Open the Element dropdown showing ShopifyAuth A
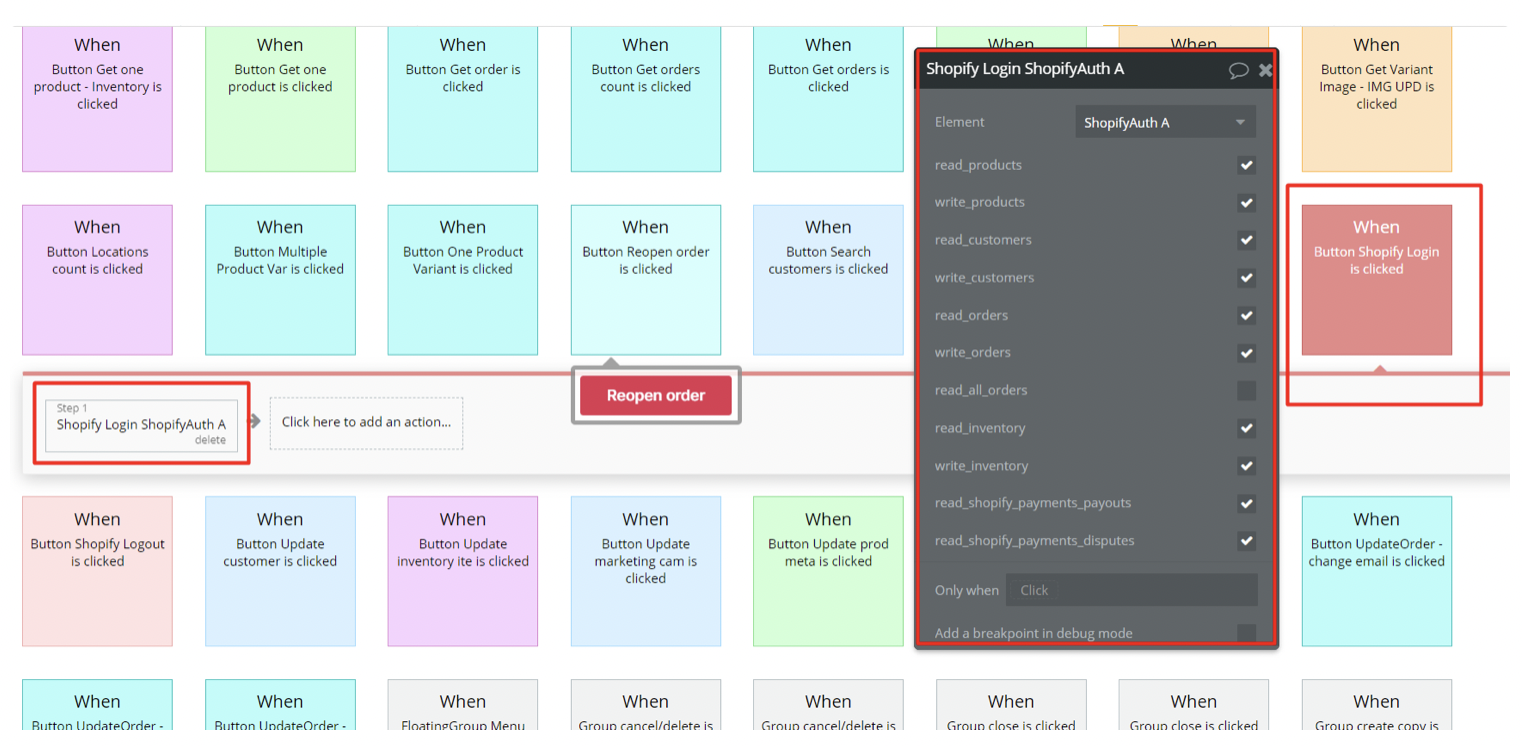1522x746 pixels. (x=1165, y=122)
